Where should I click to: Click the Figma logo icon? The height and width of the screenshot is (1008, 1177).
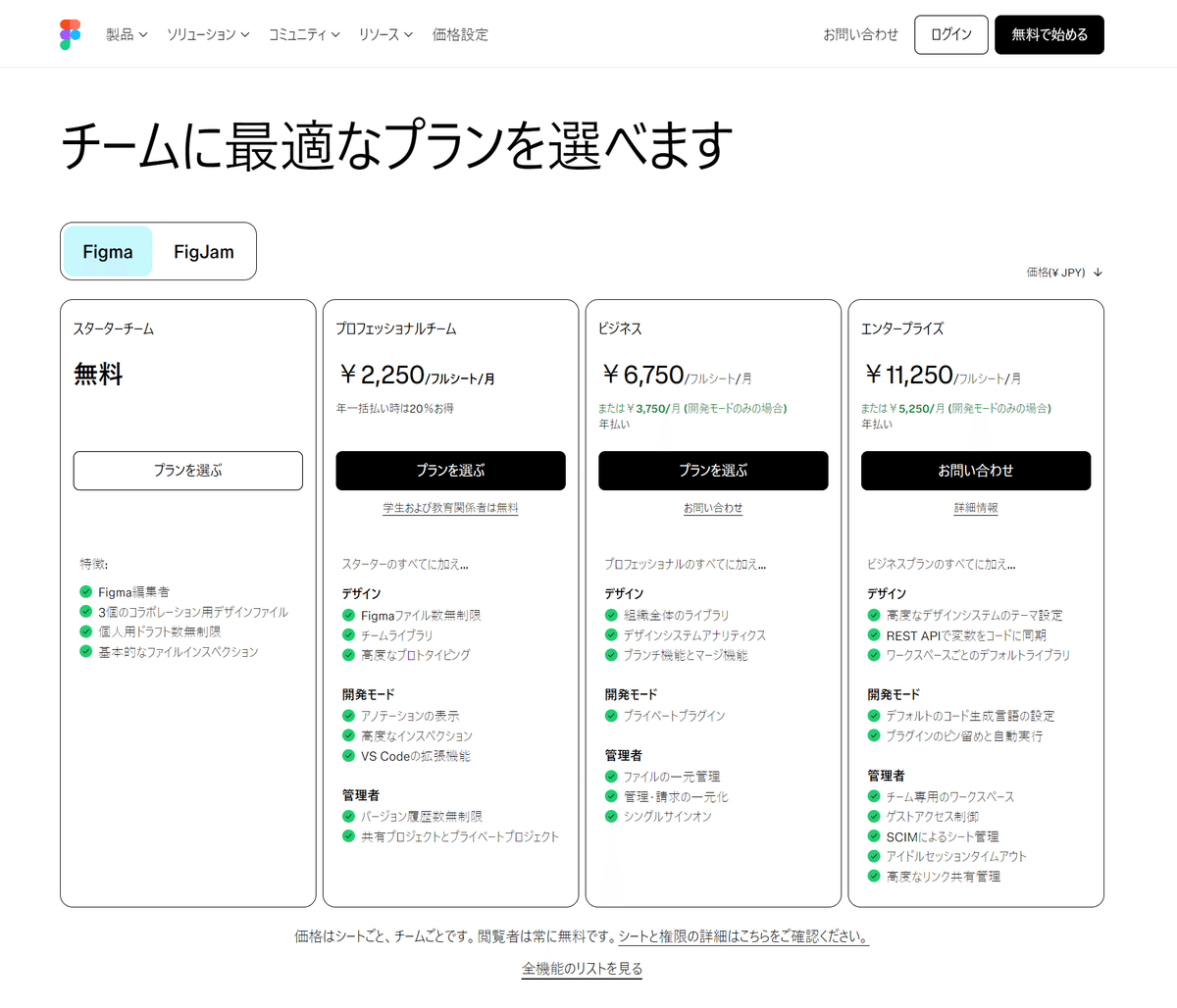coord(70,34)
